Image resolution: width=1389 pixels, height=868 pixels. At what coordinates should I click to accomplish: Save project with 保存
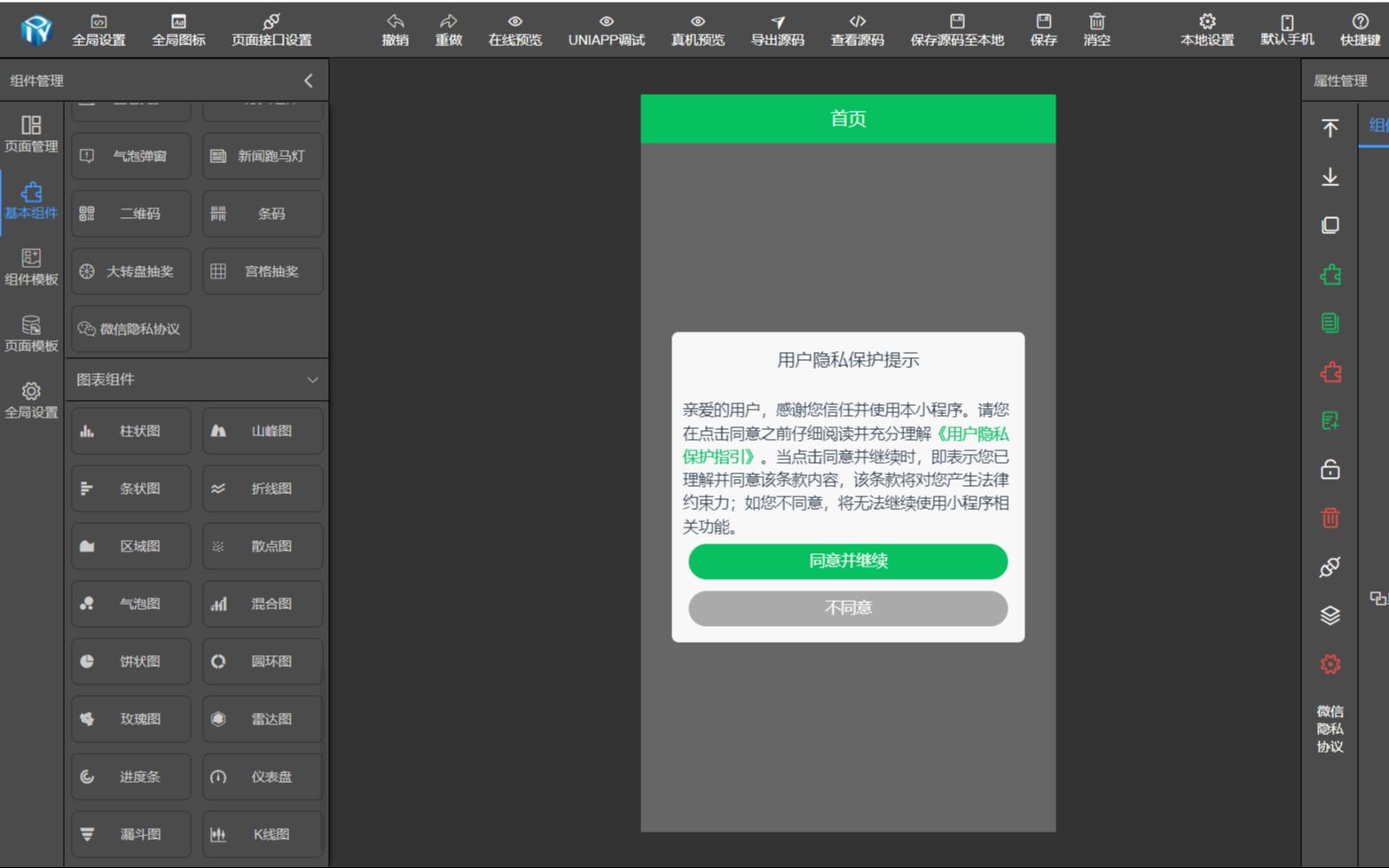tap(1044, 30)
